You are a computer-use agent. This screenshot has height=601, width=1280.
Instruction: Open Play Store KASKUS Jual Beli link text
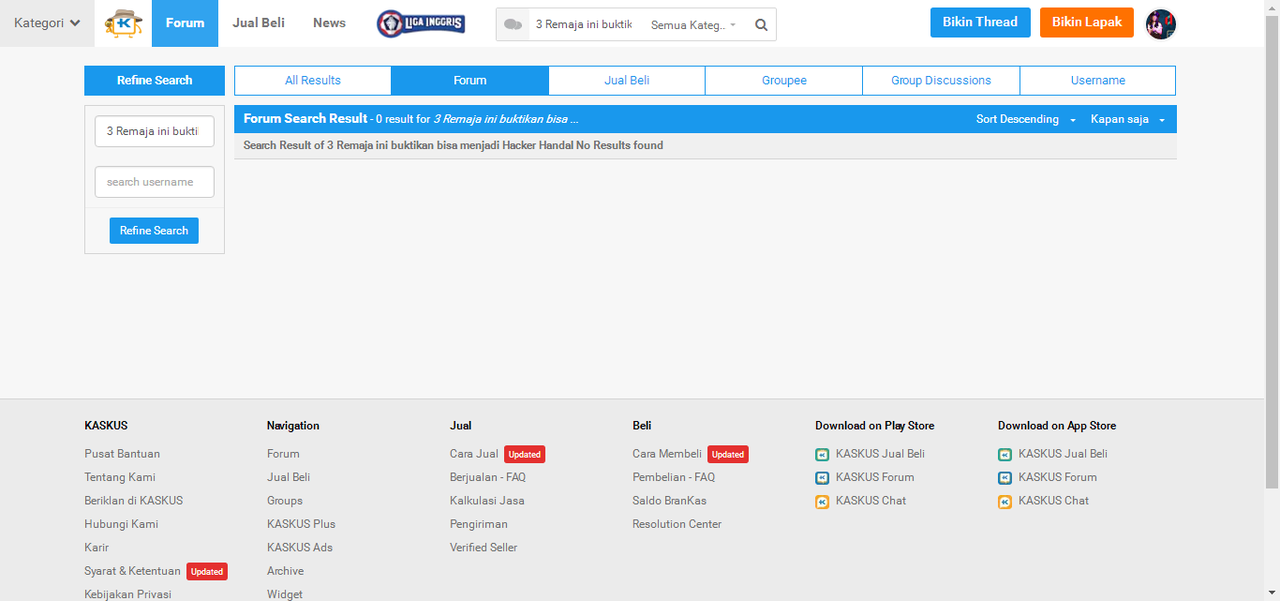click(880, 454)
